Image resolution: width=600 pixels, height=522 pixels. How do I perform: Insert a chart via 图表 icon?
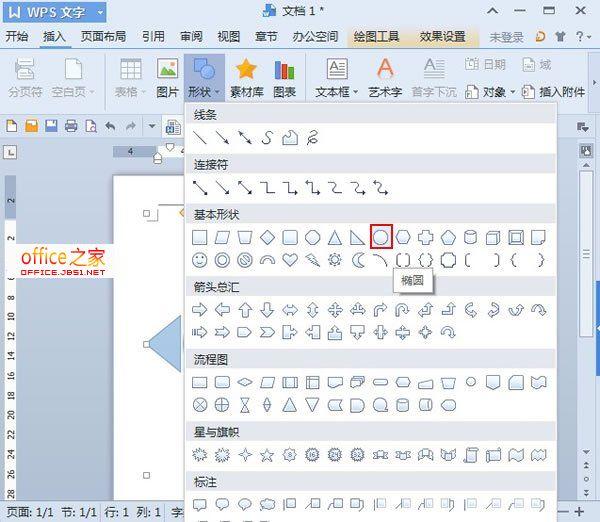coord(284,78)
